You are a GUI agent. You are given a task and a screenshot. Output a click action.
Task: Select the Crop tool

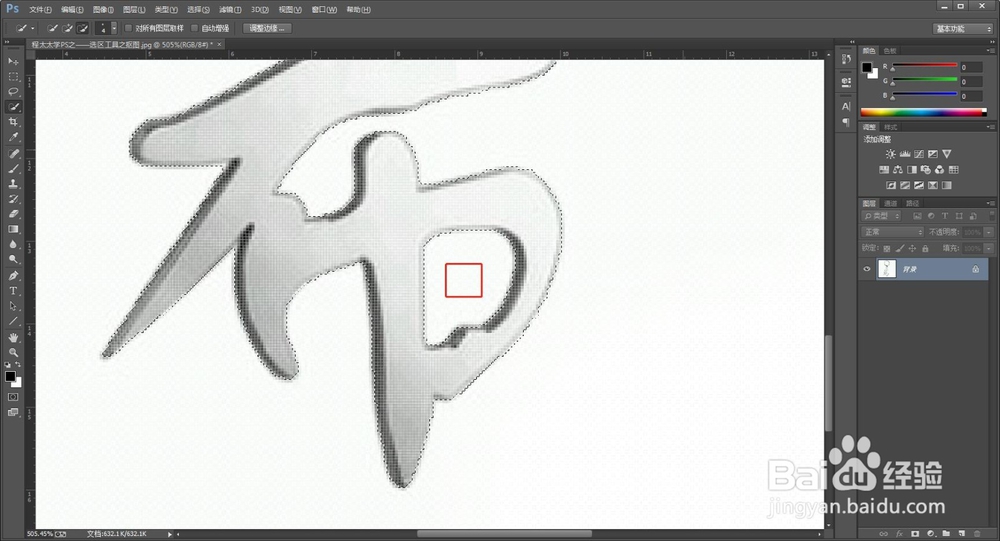[x=13, y=122]
